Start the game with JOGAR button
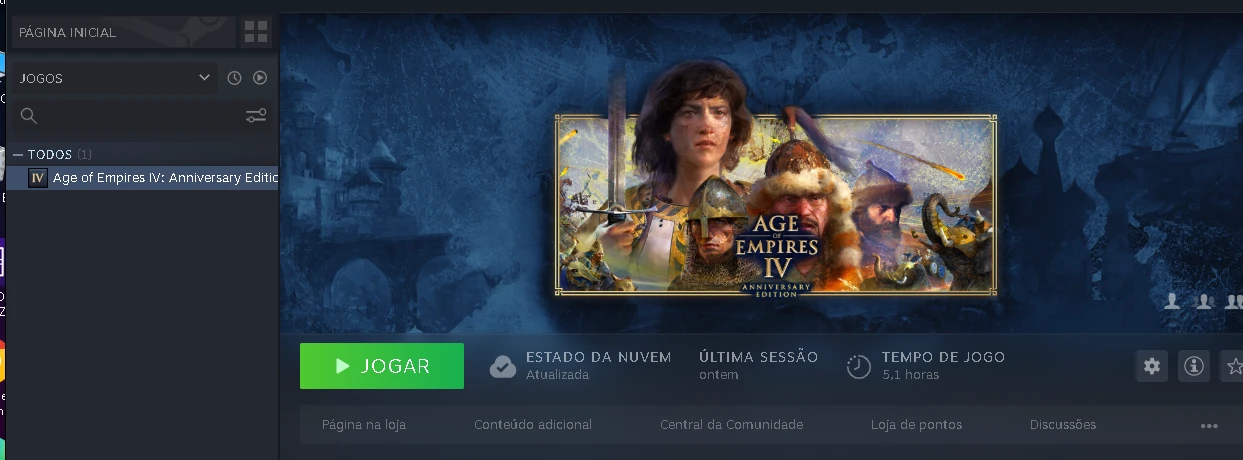 tap(382, 366)
